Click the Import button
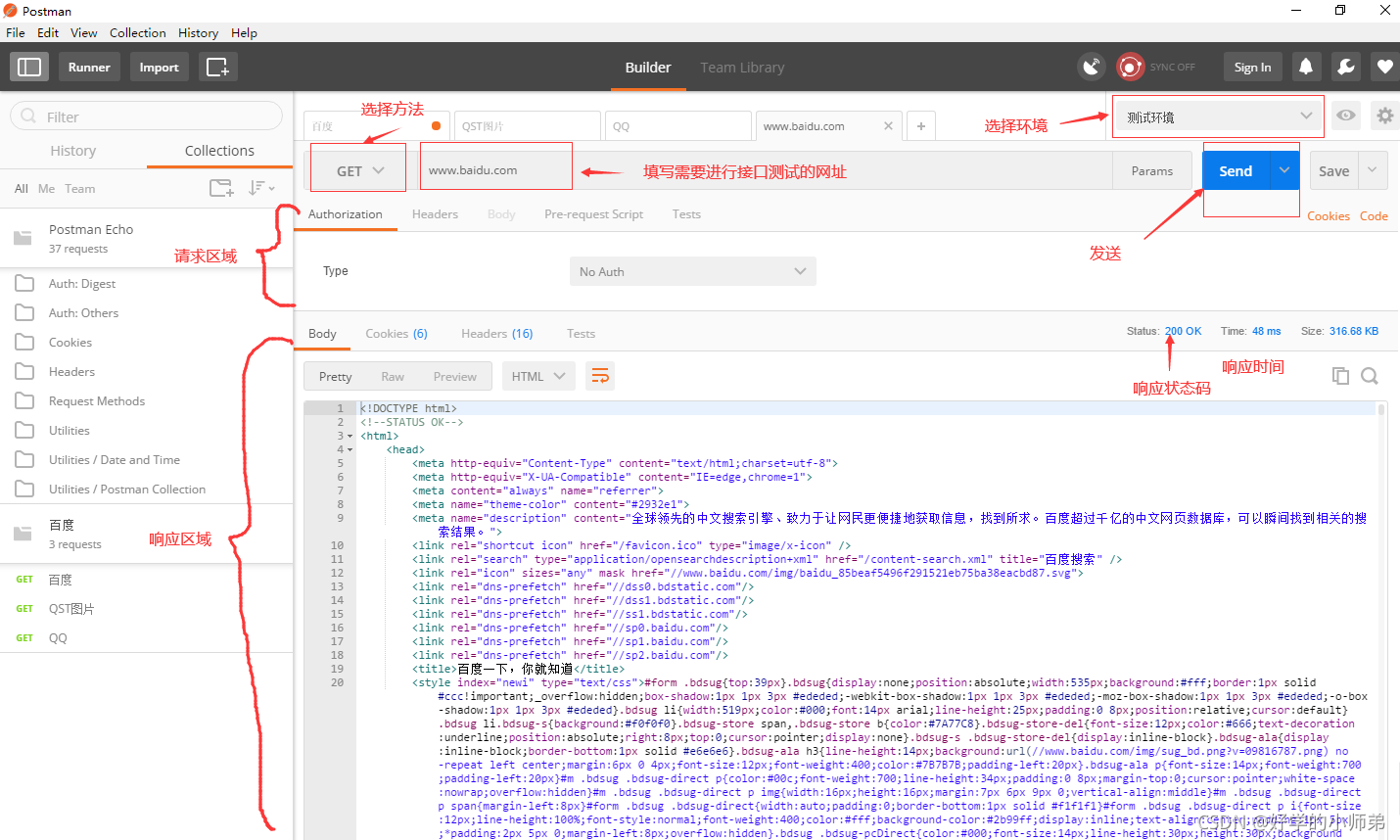 [x=159, y=67]
